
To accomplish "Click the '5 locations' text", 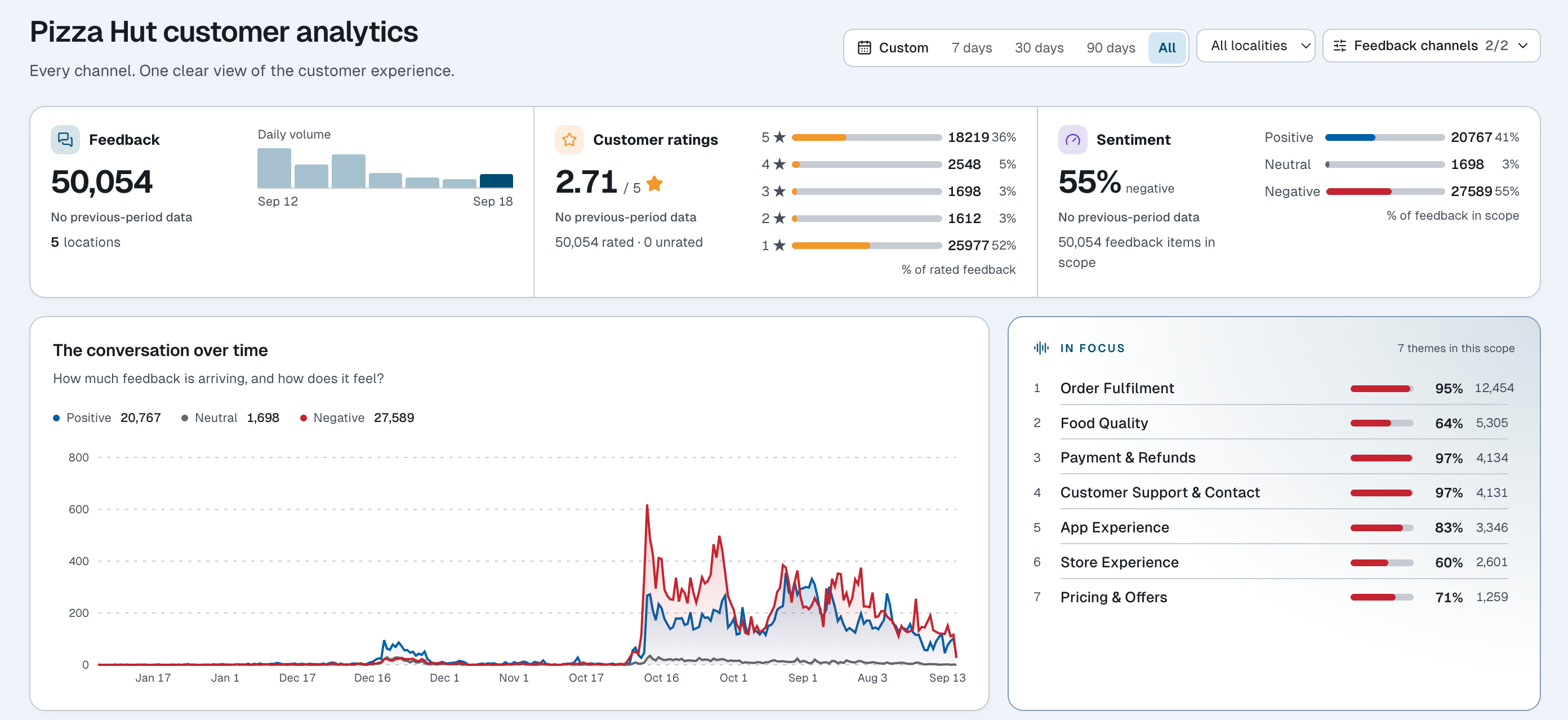I will point(85,242).
